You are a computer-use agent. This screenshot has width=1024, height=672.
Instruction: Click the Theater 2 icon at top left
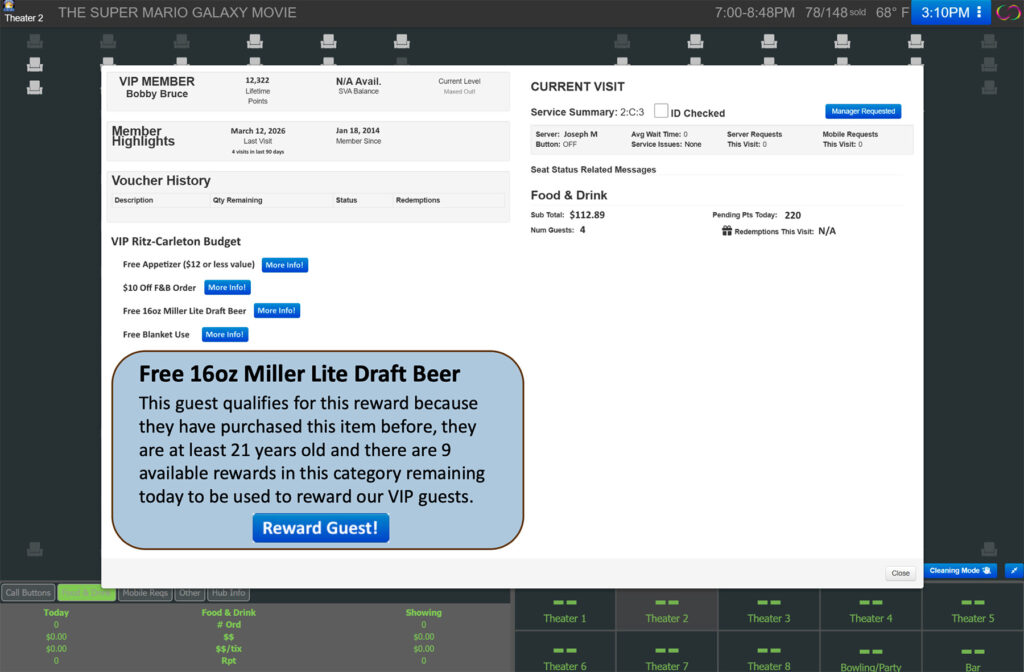9,6
